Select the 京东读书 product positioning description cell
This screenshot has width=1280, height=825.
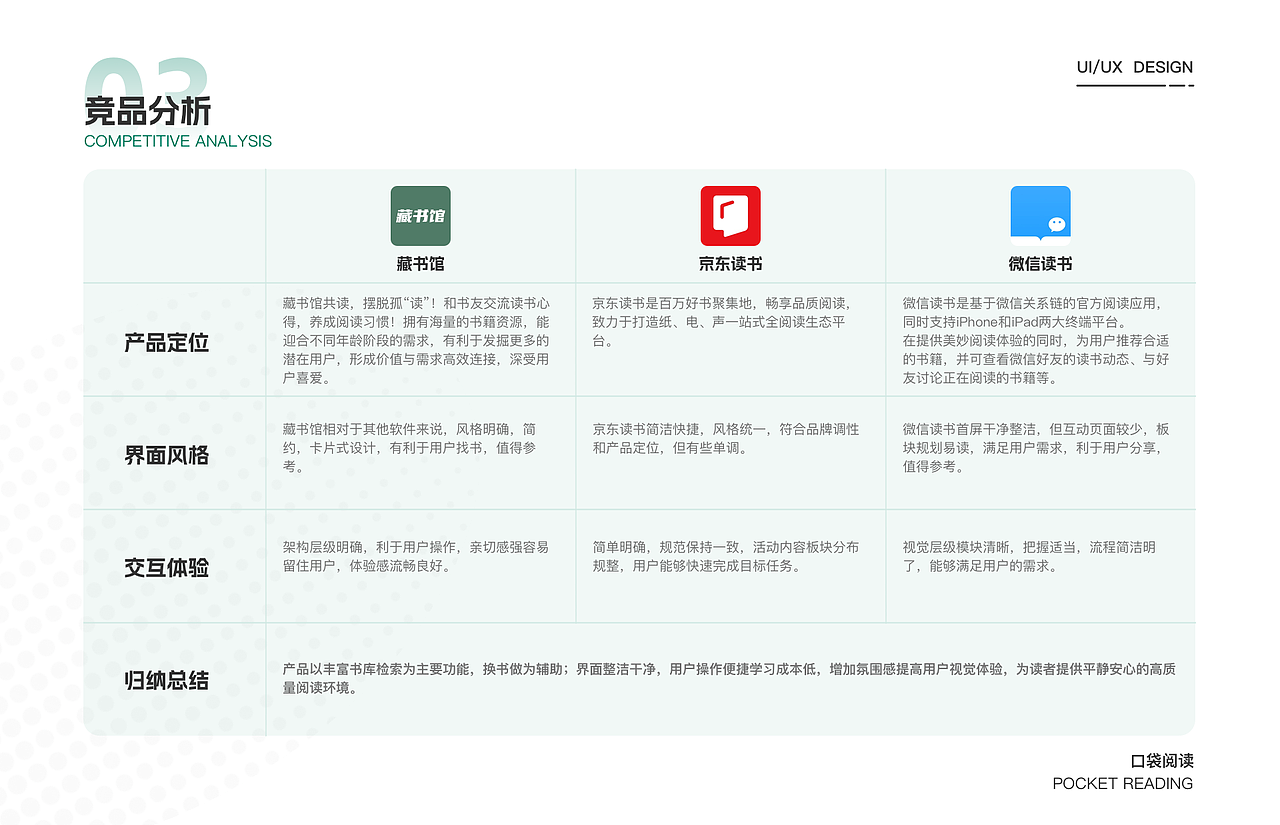(730, 341)
